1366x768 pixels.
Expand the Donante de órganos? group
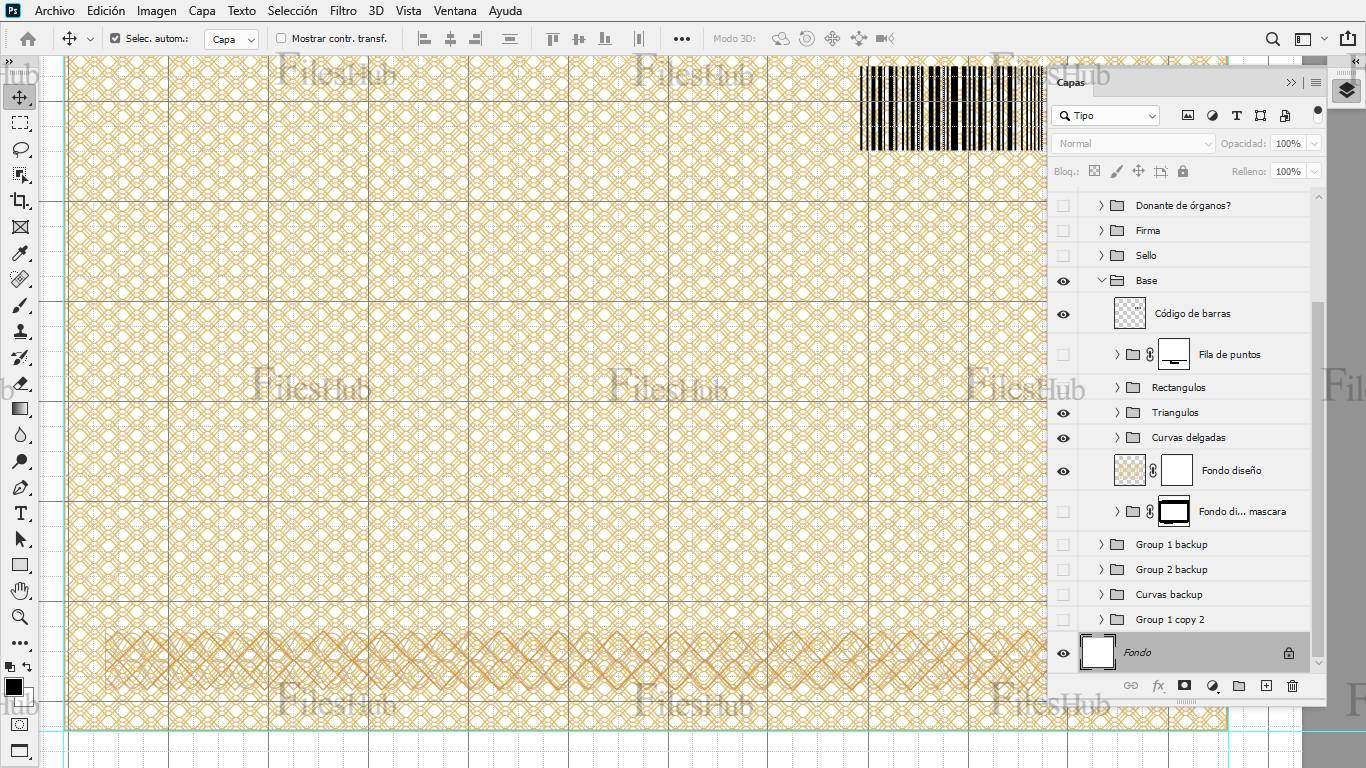point(1101,206)
